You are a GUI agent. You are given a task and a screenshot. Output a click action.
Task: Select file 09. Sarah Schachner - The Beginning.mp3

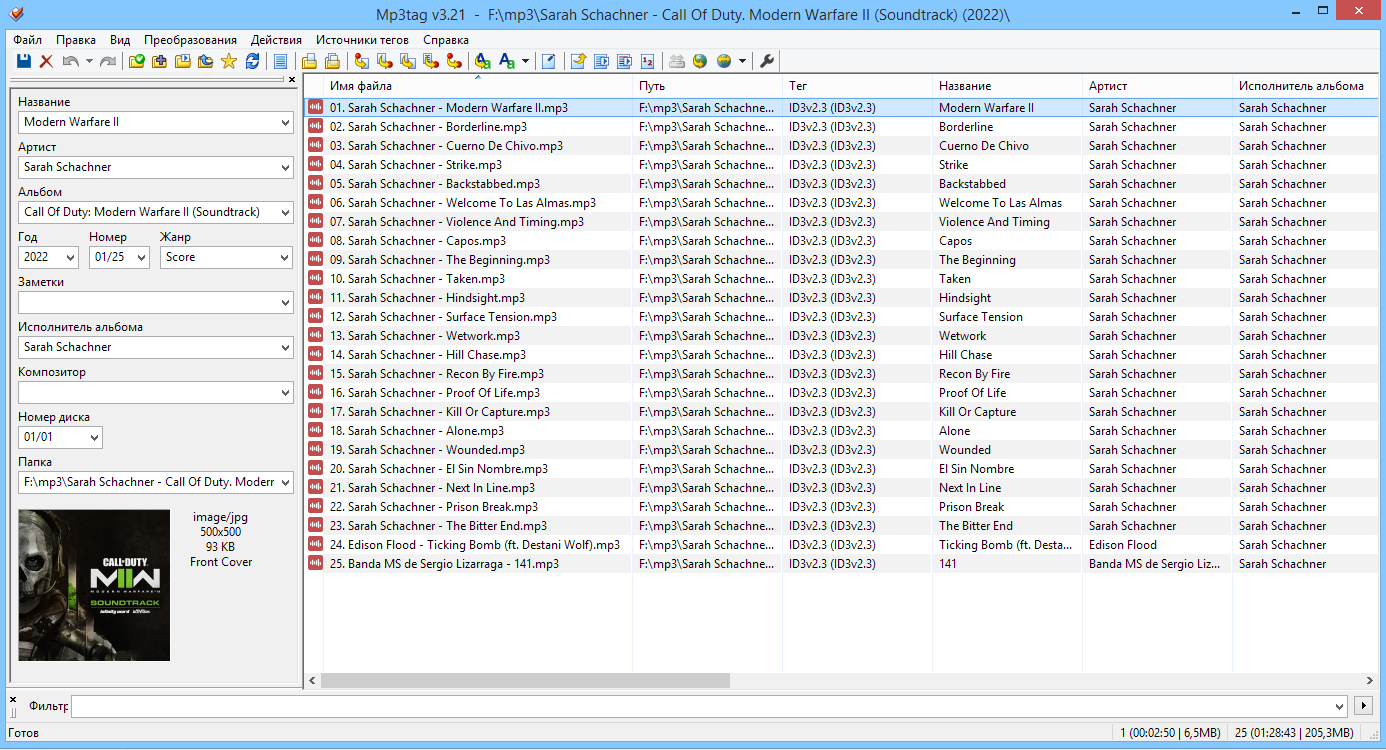(x=440, y=260)
